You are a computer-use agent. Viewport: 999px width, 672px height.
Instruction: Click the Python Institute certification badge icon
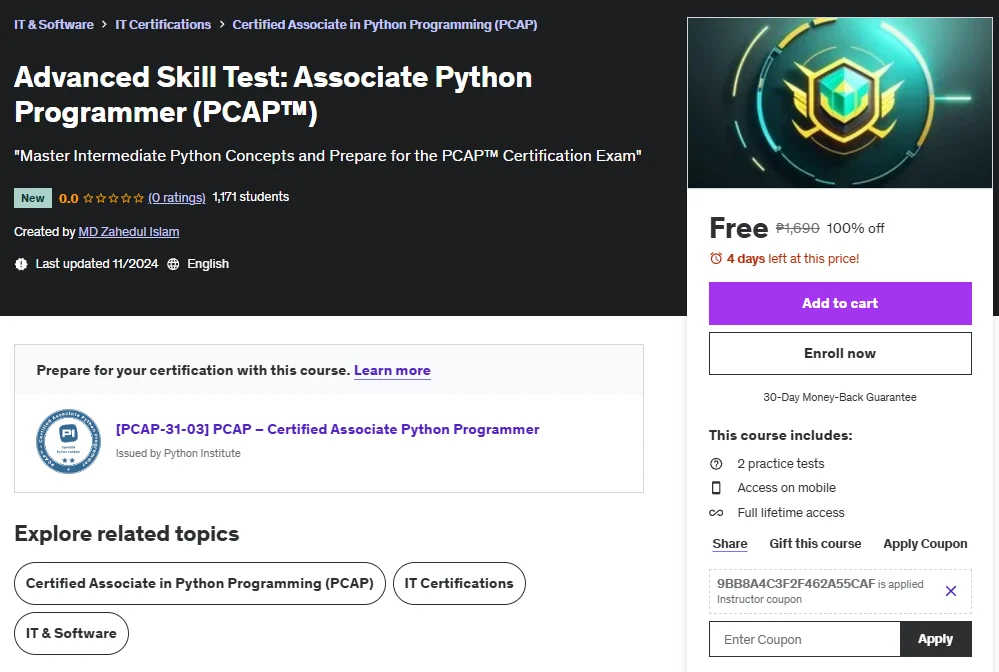(x=68, y=441)
